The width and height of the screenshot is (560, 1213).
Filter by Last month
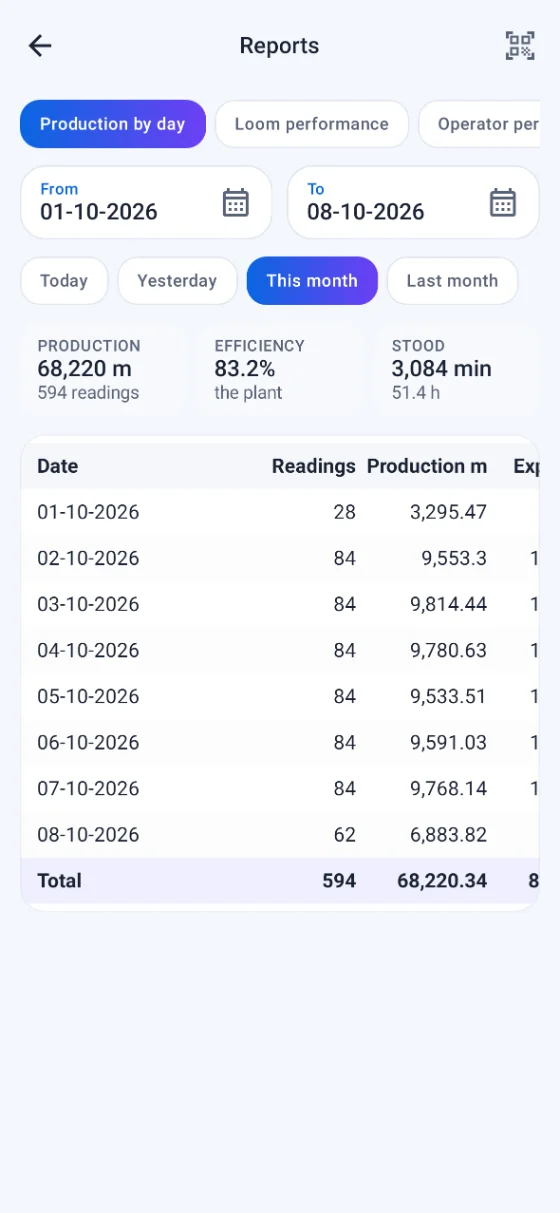[452, 281]
